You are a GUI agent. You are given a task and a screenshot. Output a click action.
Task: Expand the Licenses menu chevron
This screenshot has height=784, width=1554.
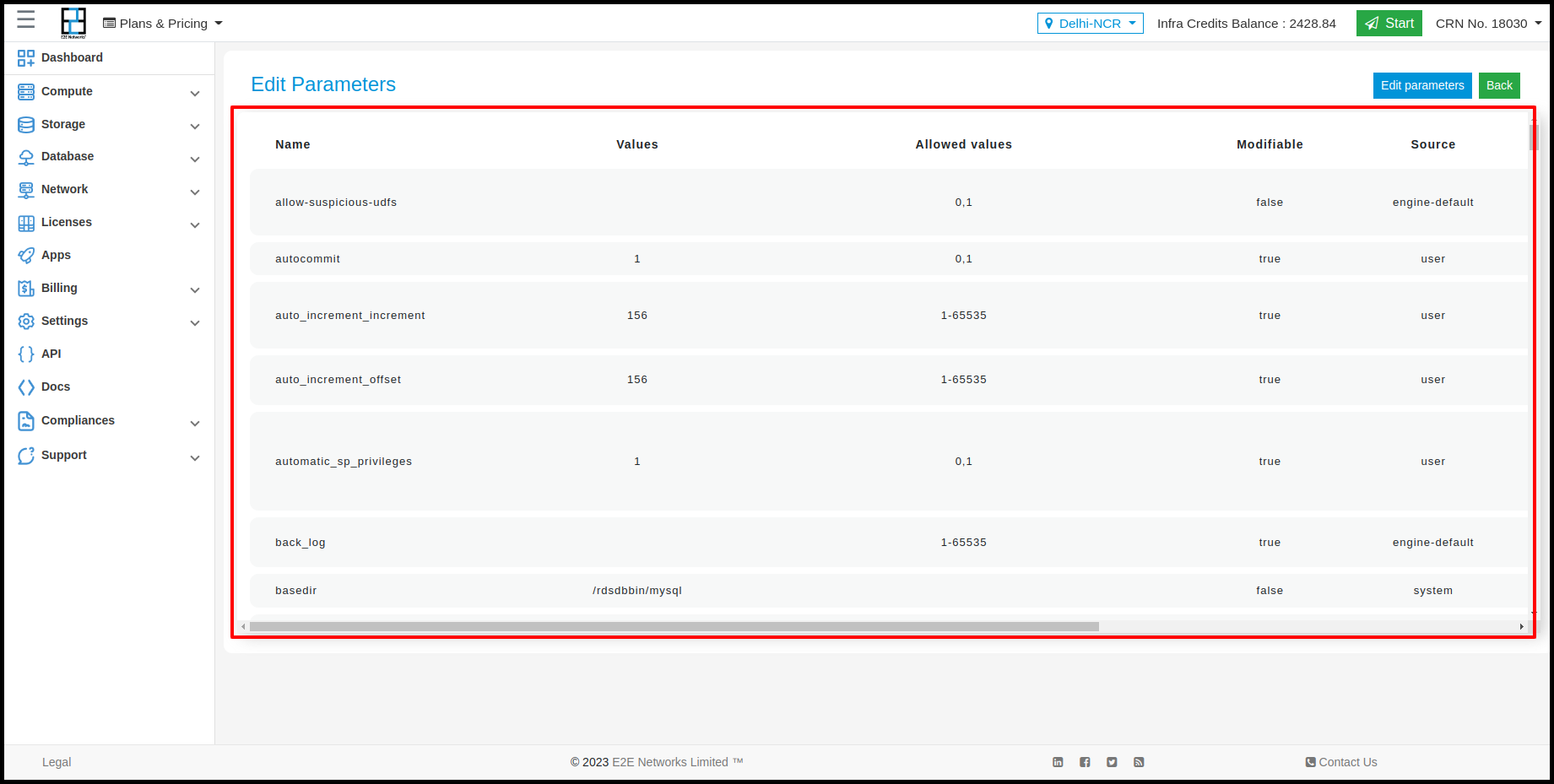(x=195, y=224)
